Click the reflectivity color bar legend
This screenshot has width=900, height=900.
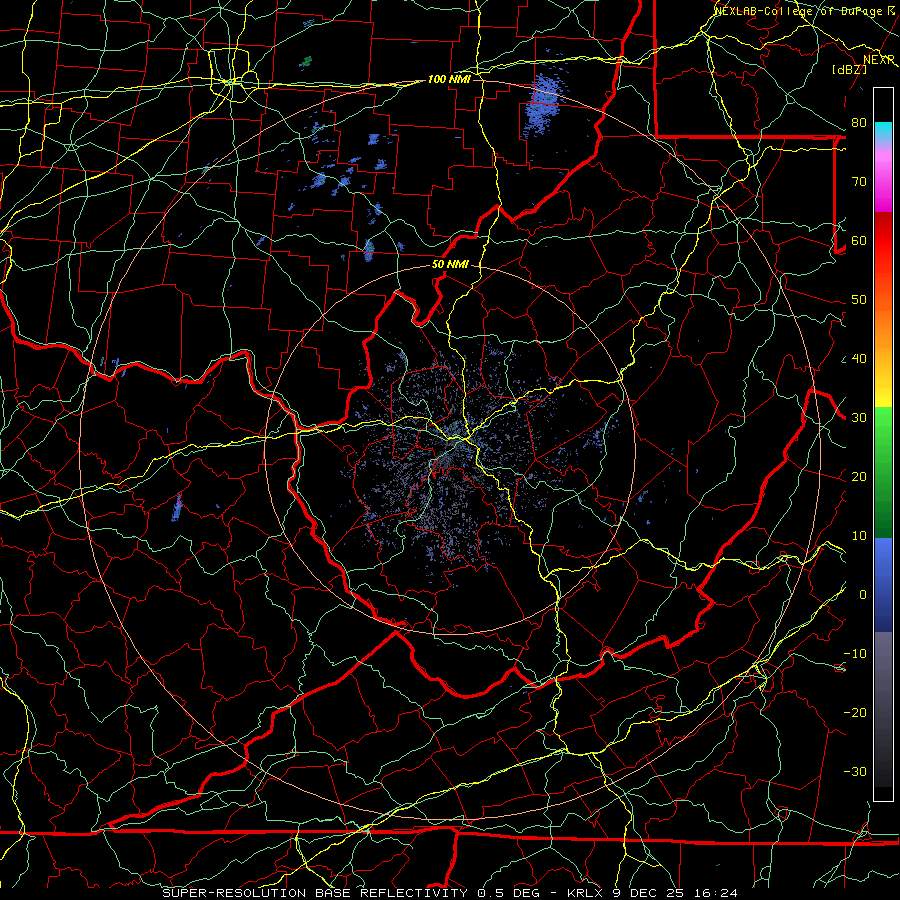coord(883,444)
